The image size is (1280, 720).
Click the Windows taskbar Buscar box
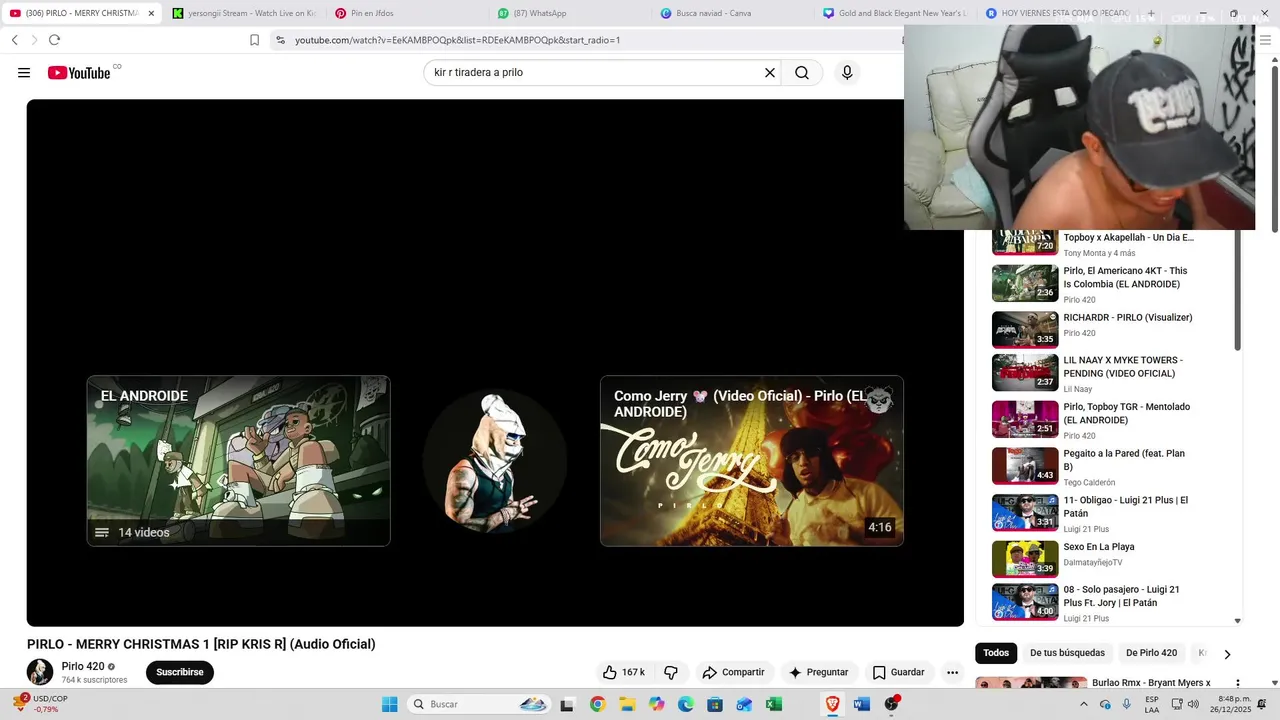click(479, 704)
